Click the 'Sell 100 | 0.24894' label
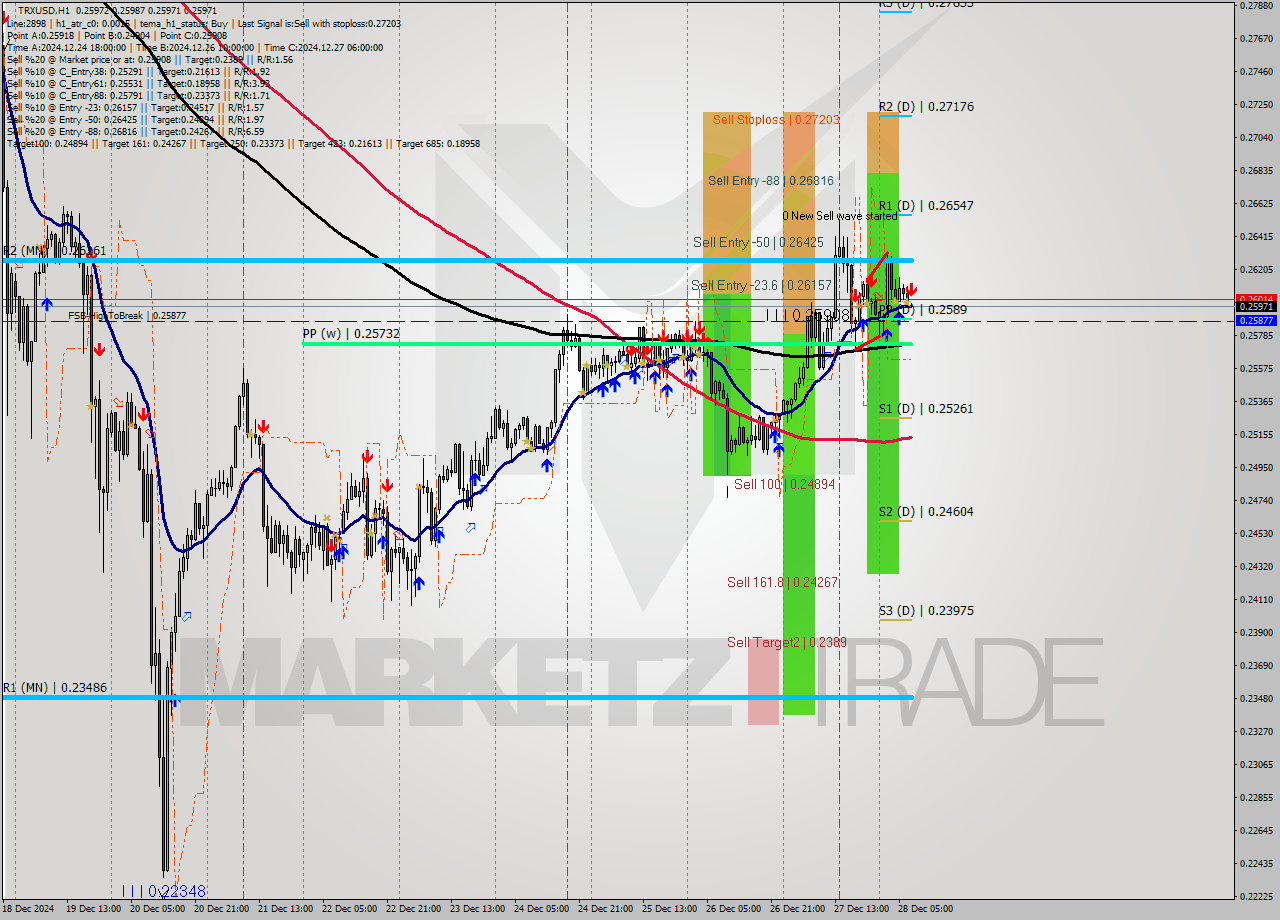Image resolution: width=1280 pixels, height=920 pixels. coord(785,484)
